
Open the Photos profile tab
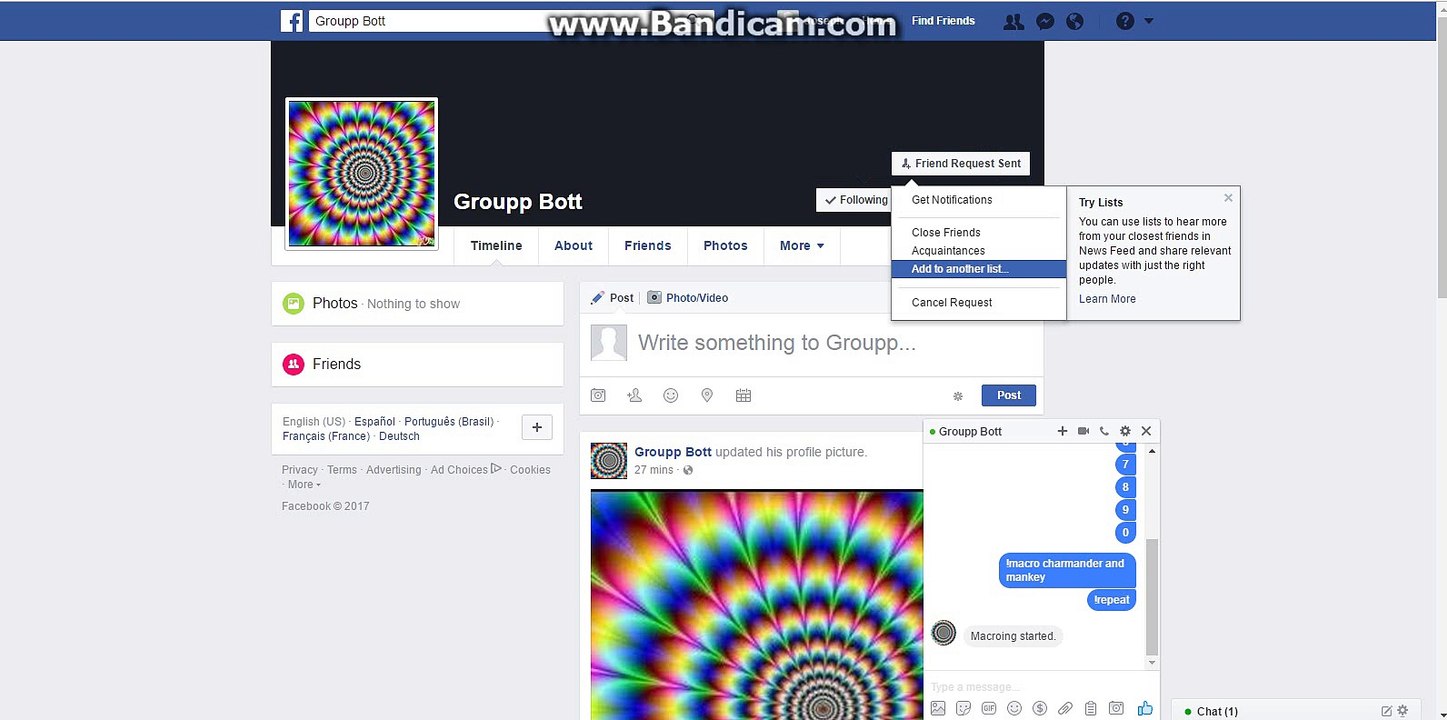(726, 246)
